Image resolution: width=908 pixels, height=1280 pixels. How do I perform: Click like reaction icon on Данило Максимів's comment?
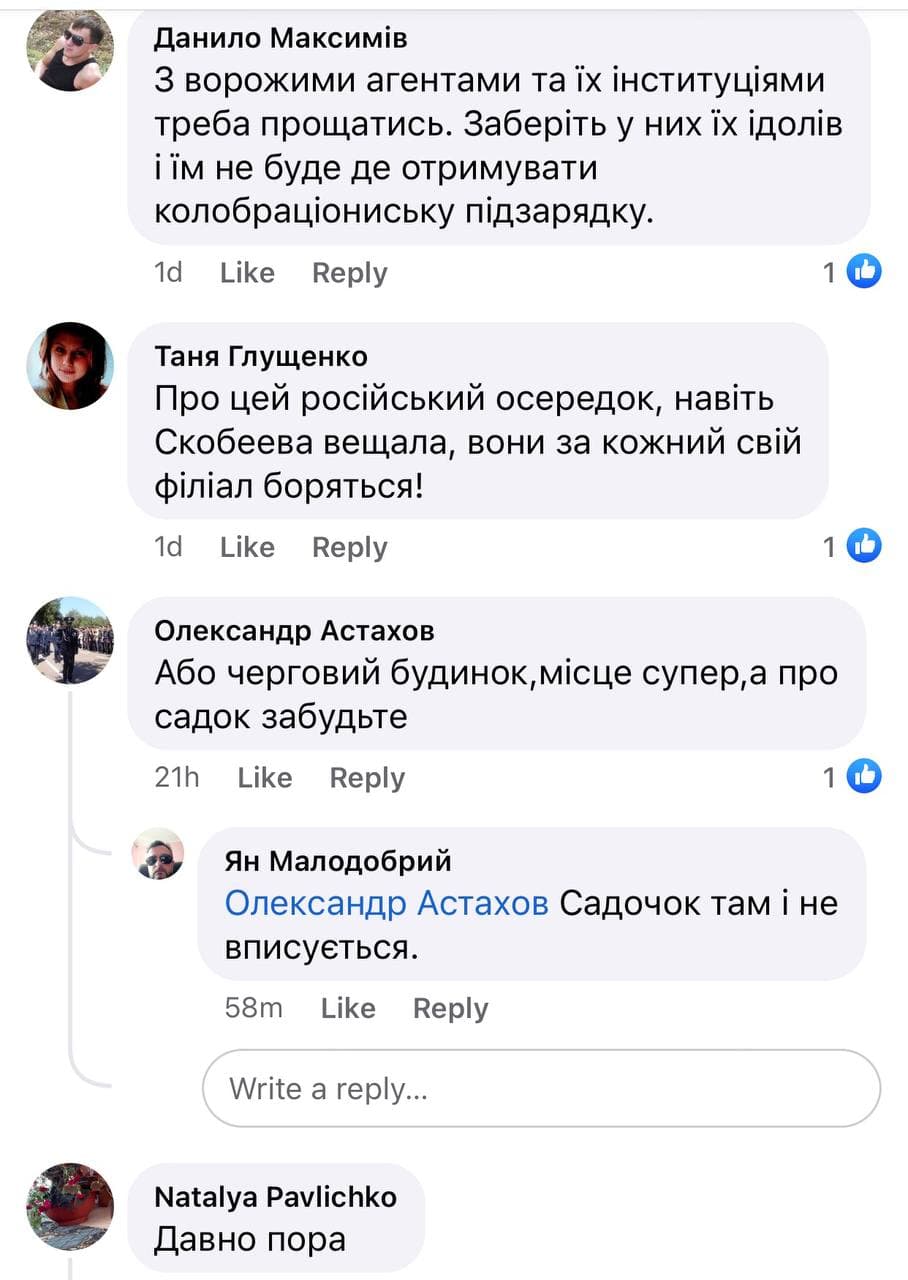pos(864,272)
